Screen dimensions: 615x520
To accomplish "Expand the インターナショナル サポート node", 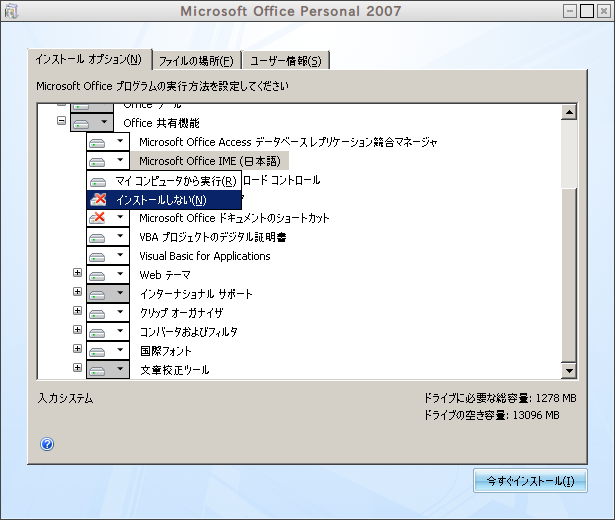I will click(78, 291).
